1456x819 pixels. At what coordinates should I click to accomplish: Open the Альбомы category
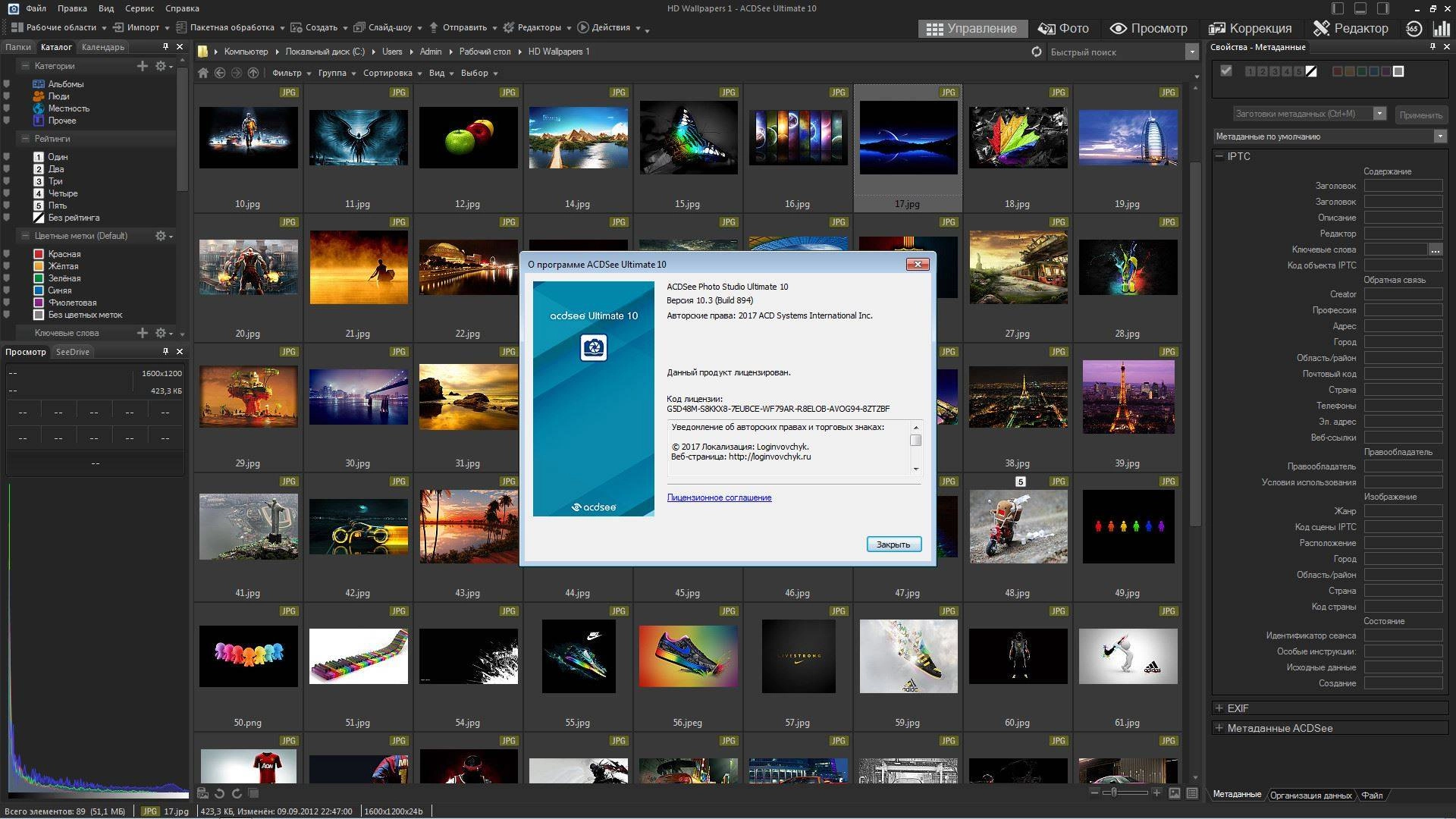(x=58, y=84)
